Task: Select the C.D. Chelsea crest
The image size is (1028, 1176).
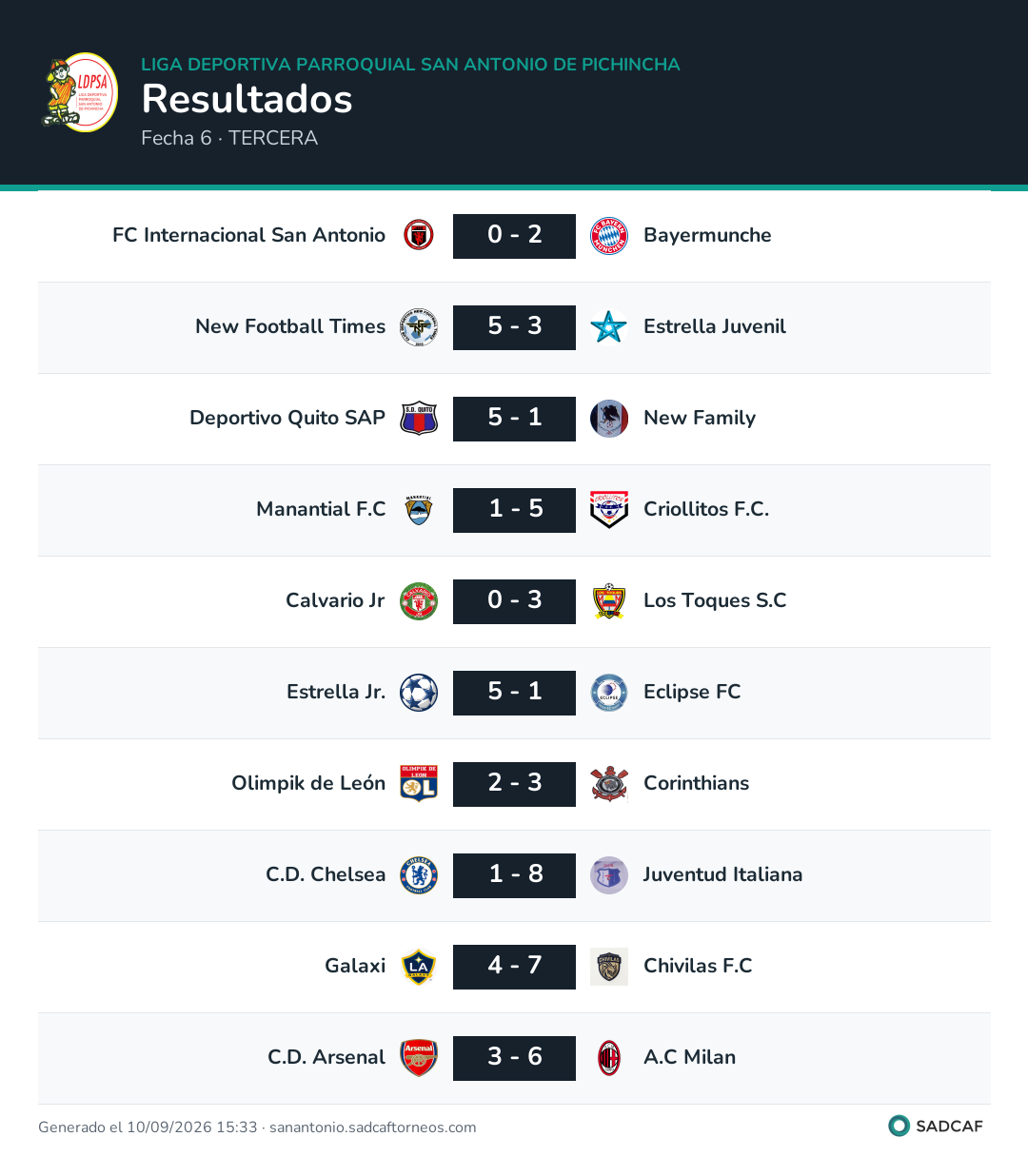Action: [419, 874]
